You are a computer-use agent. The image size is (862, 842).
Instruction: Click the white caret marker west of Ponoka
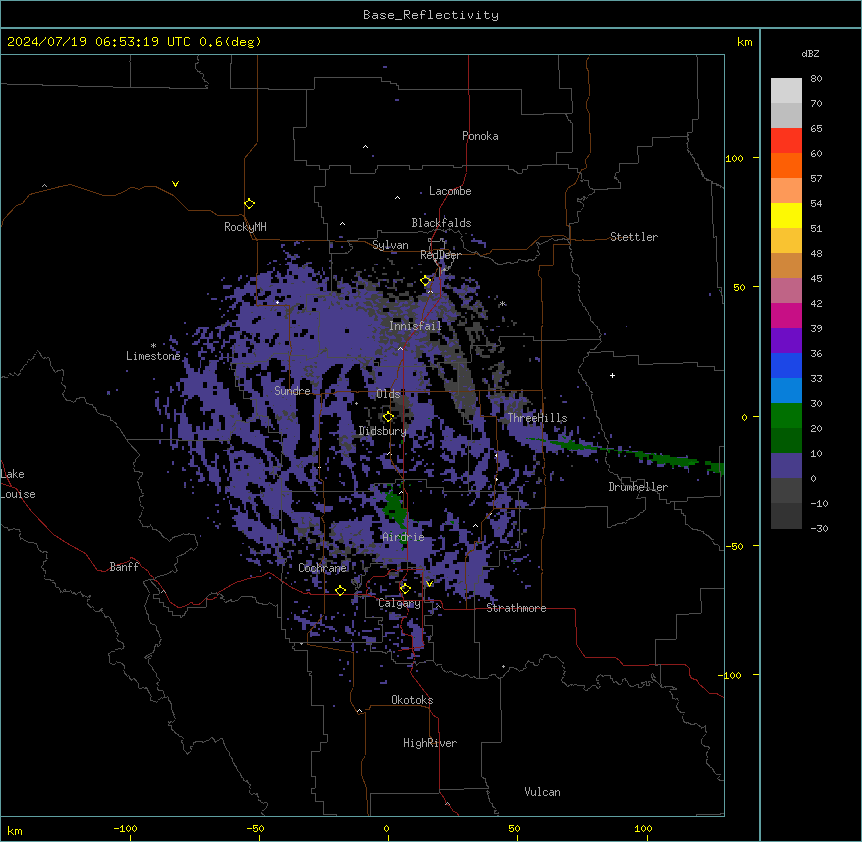click(365, 147)
